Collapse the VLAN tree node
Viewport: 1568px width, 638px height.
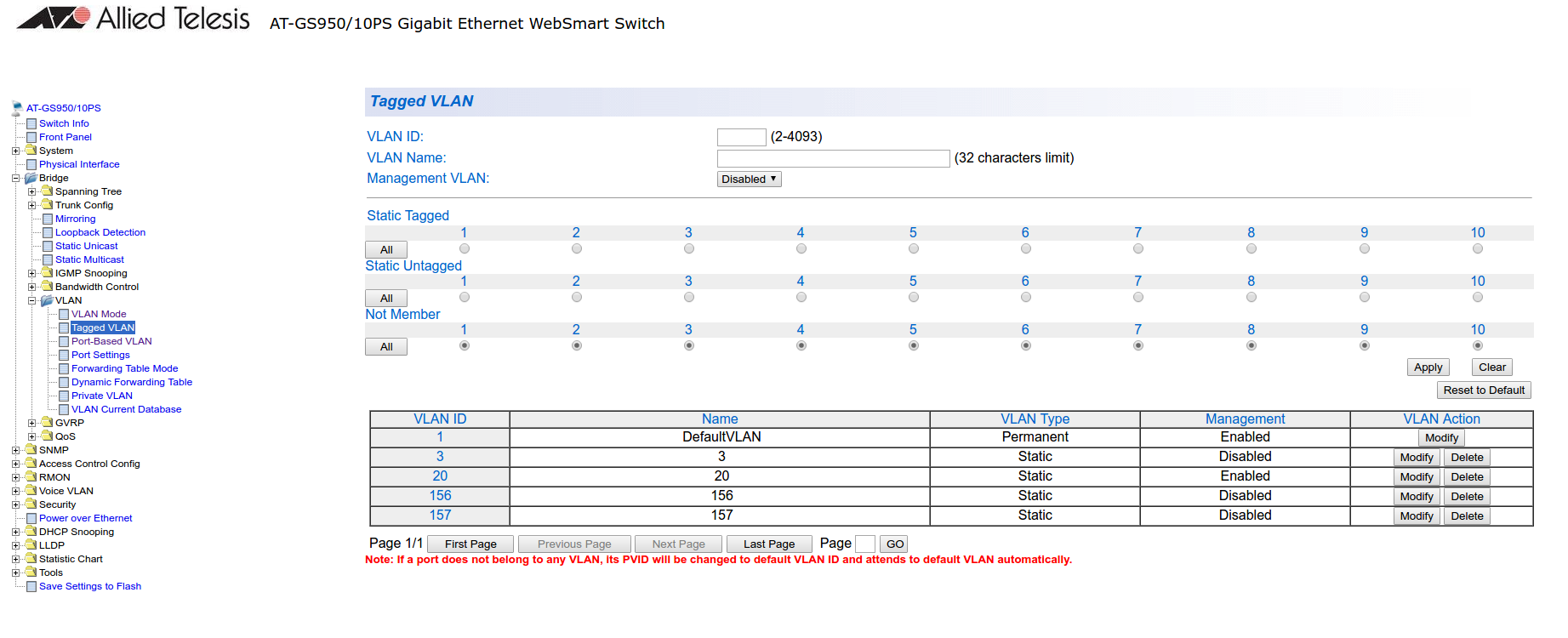(x=32, y=300)
